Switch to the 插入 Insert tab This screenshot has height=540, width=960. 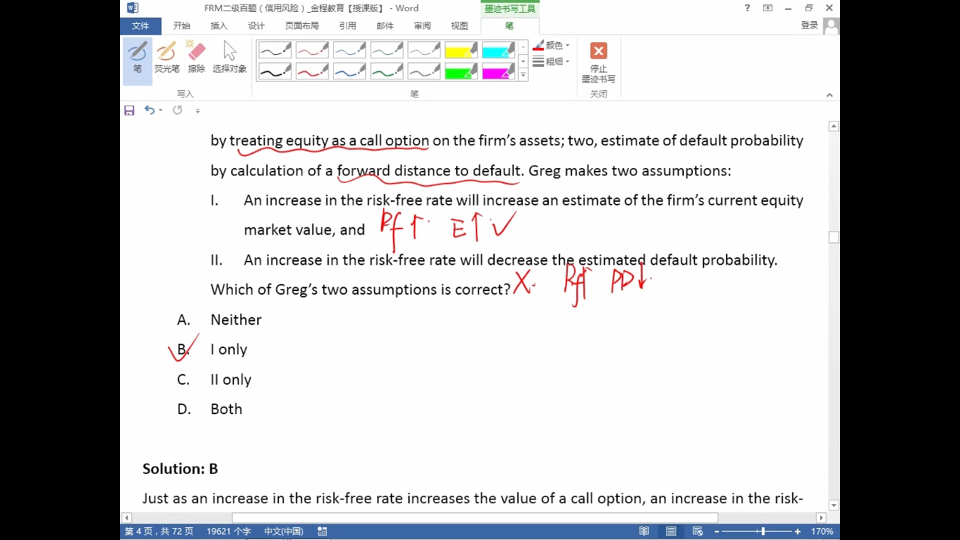coord(219,26)
